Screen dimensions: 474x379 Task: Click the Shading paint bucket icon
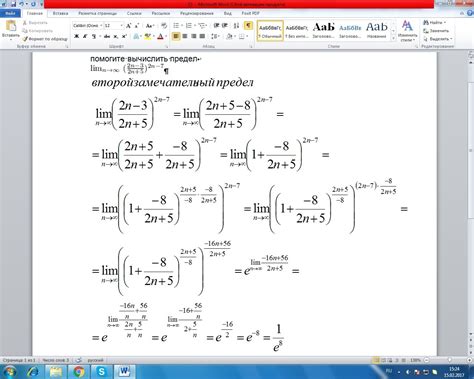pyautogui.click(x=229, y=36)
